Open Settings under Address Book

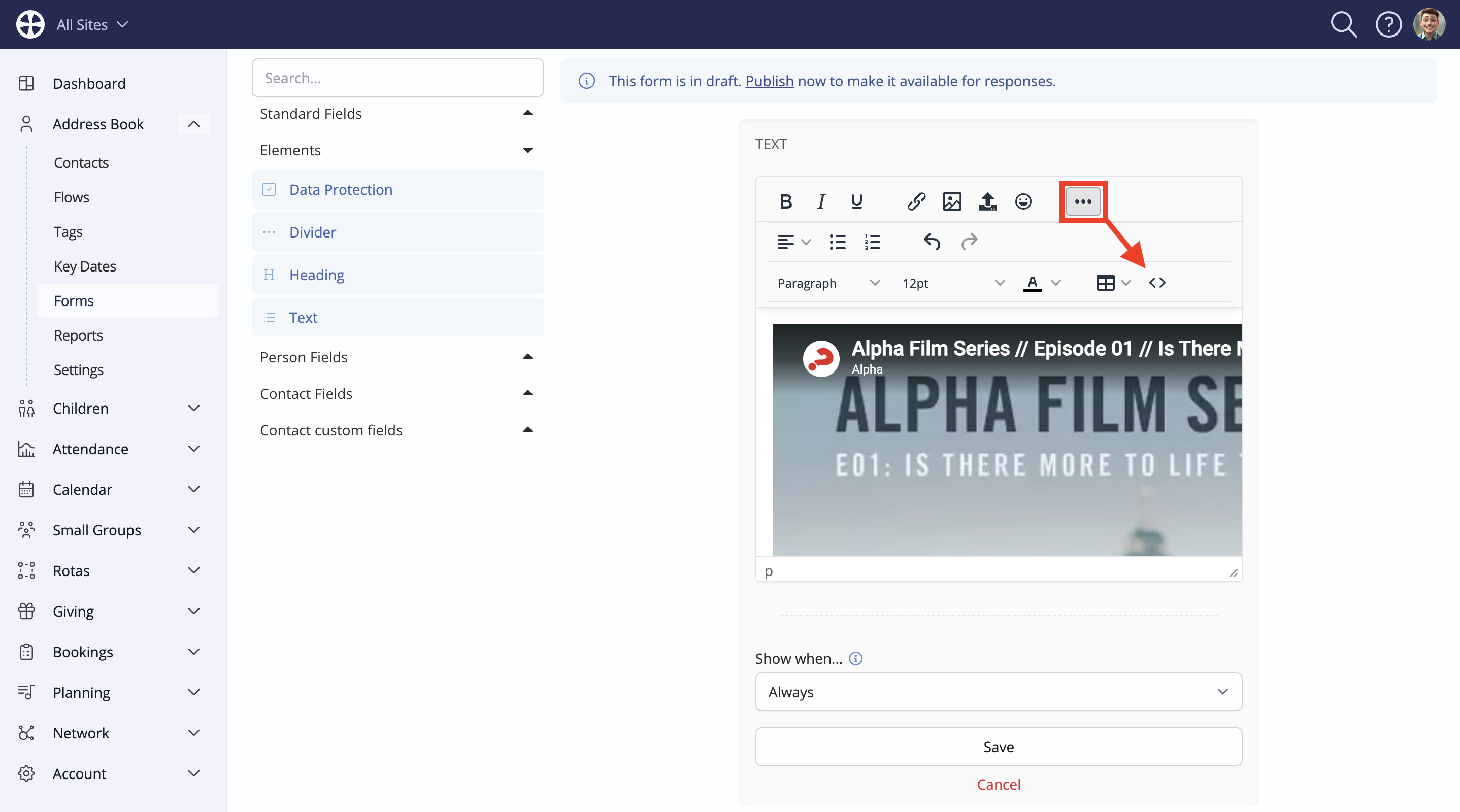(79, 370)
